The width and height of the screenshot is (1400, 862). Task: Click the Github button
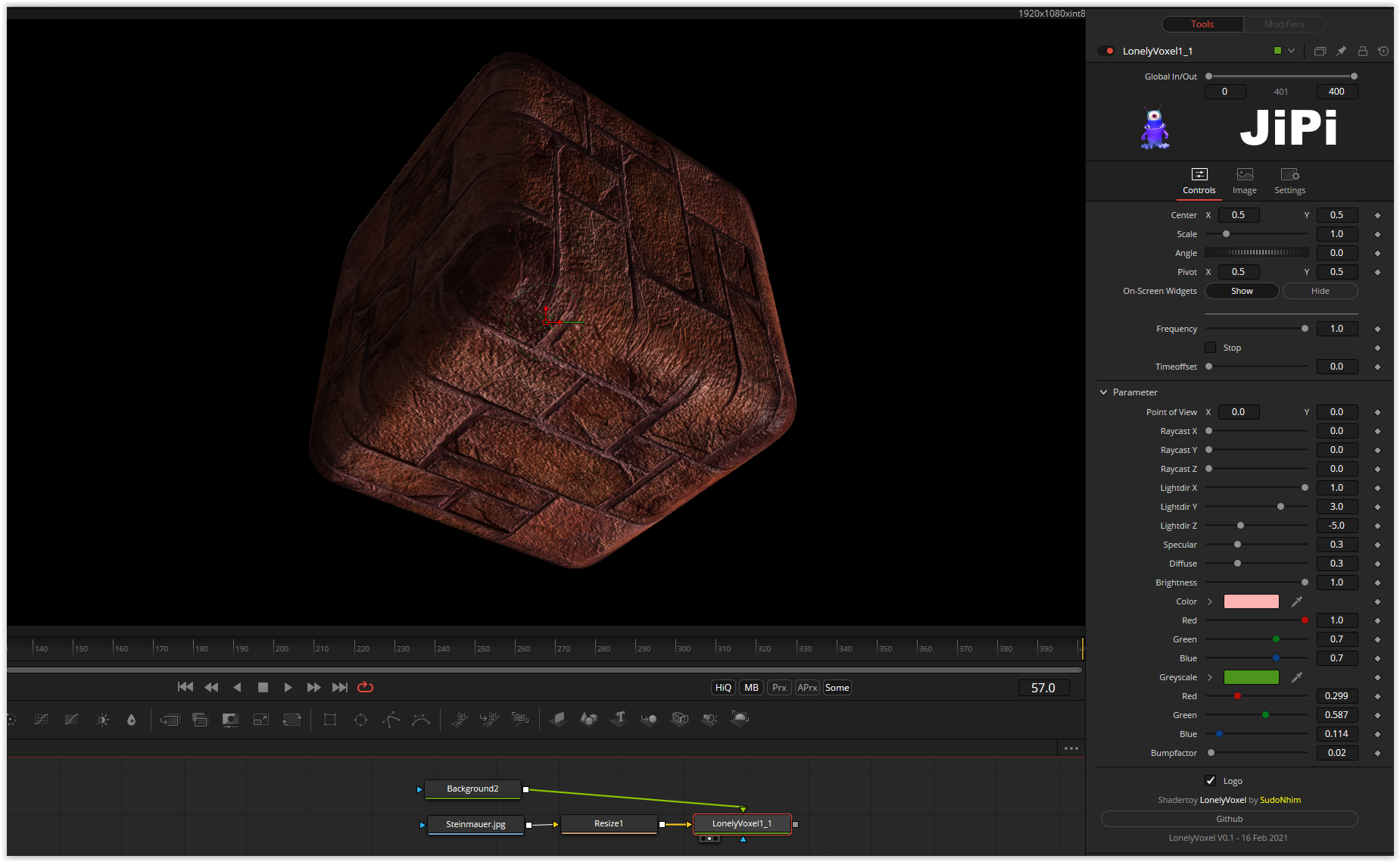(1229, 819)
